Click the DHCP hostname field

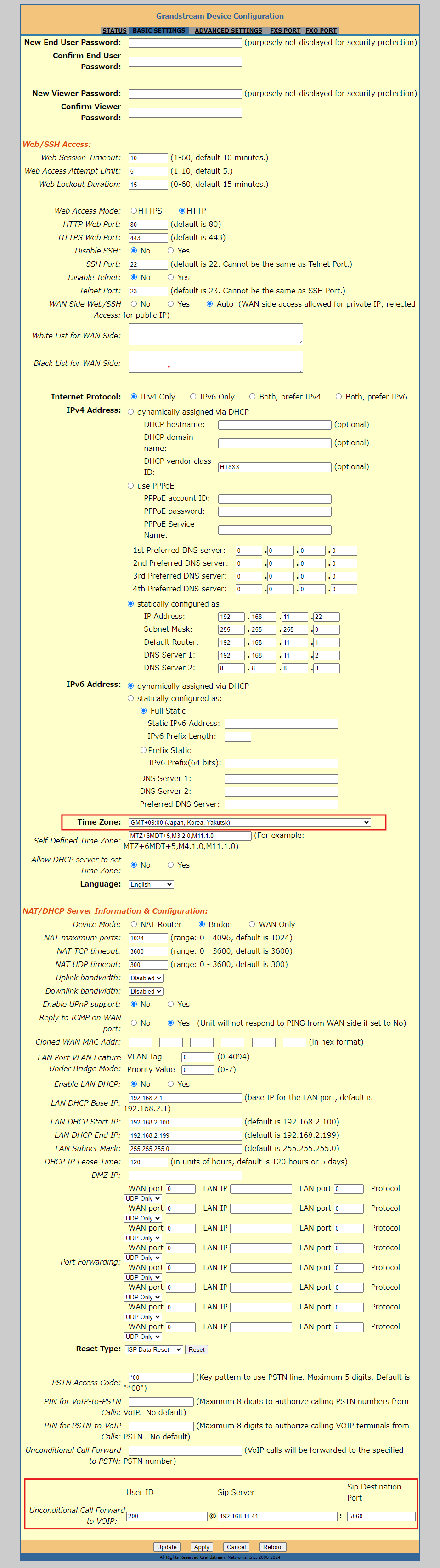(x=275, y=425)
